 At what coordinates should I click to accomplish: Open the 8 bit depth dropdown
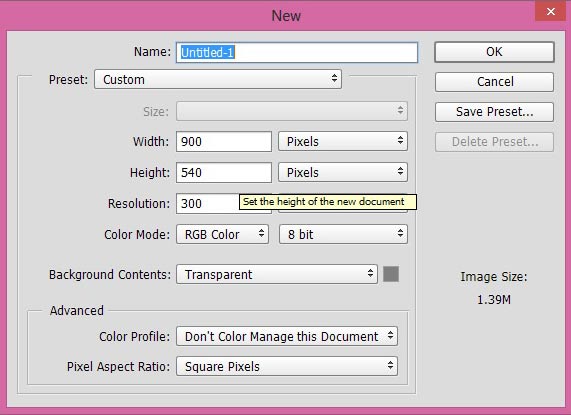[343, 234]
